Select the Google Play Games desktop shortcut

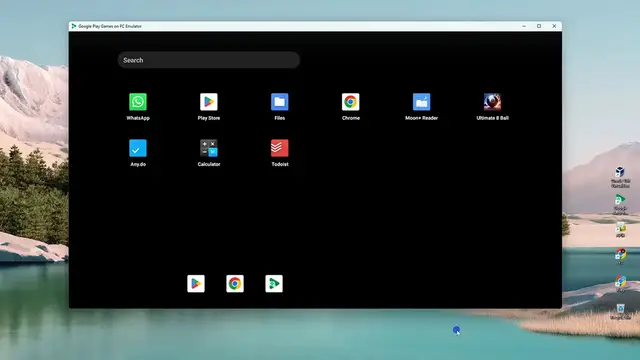click(620, 204)
